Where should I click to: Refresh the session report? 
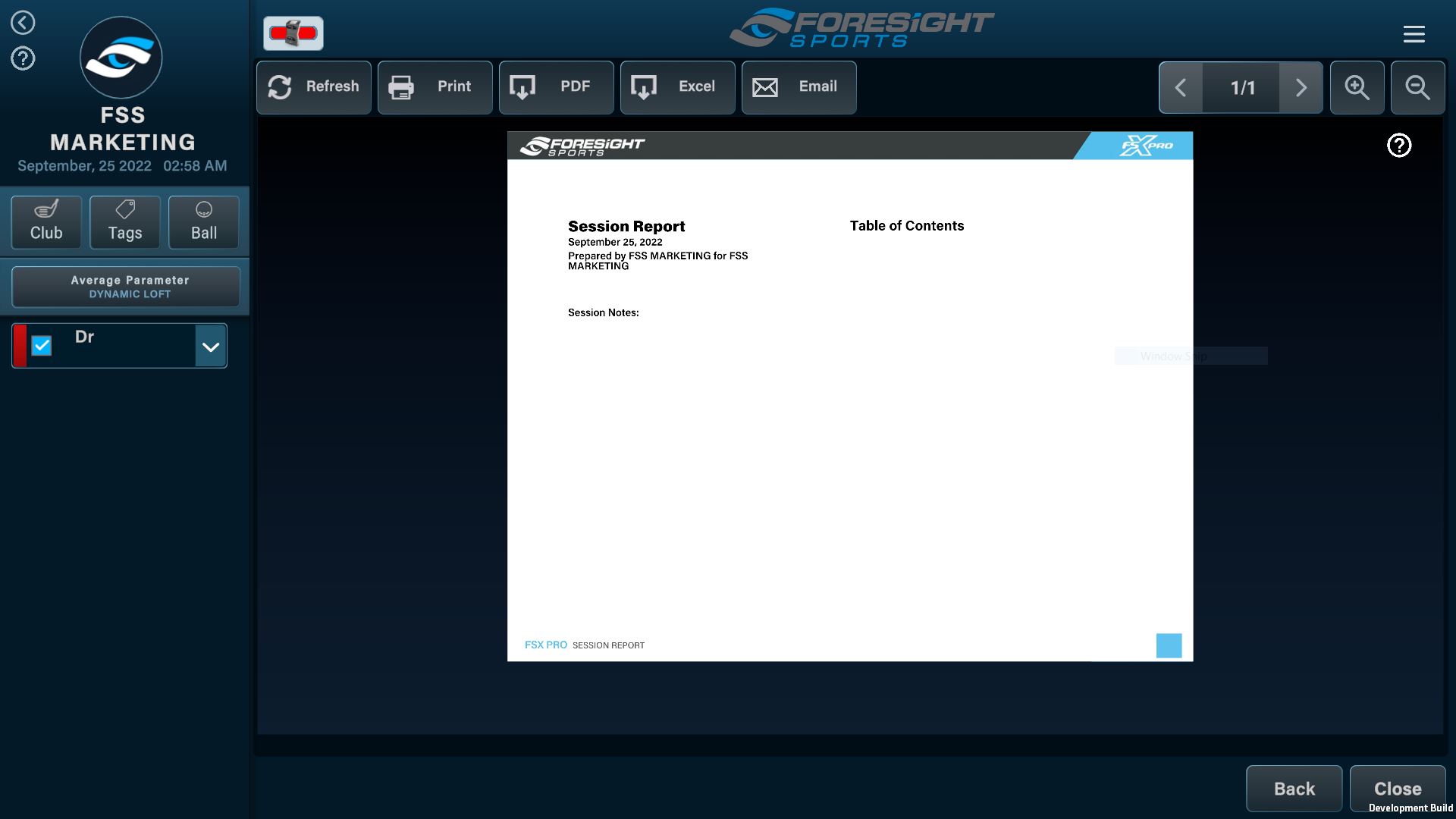point(313,87)
